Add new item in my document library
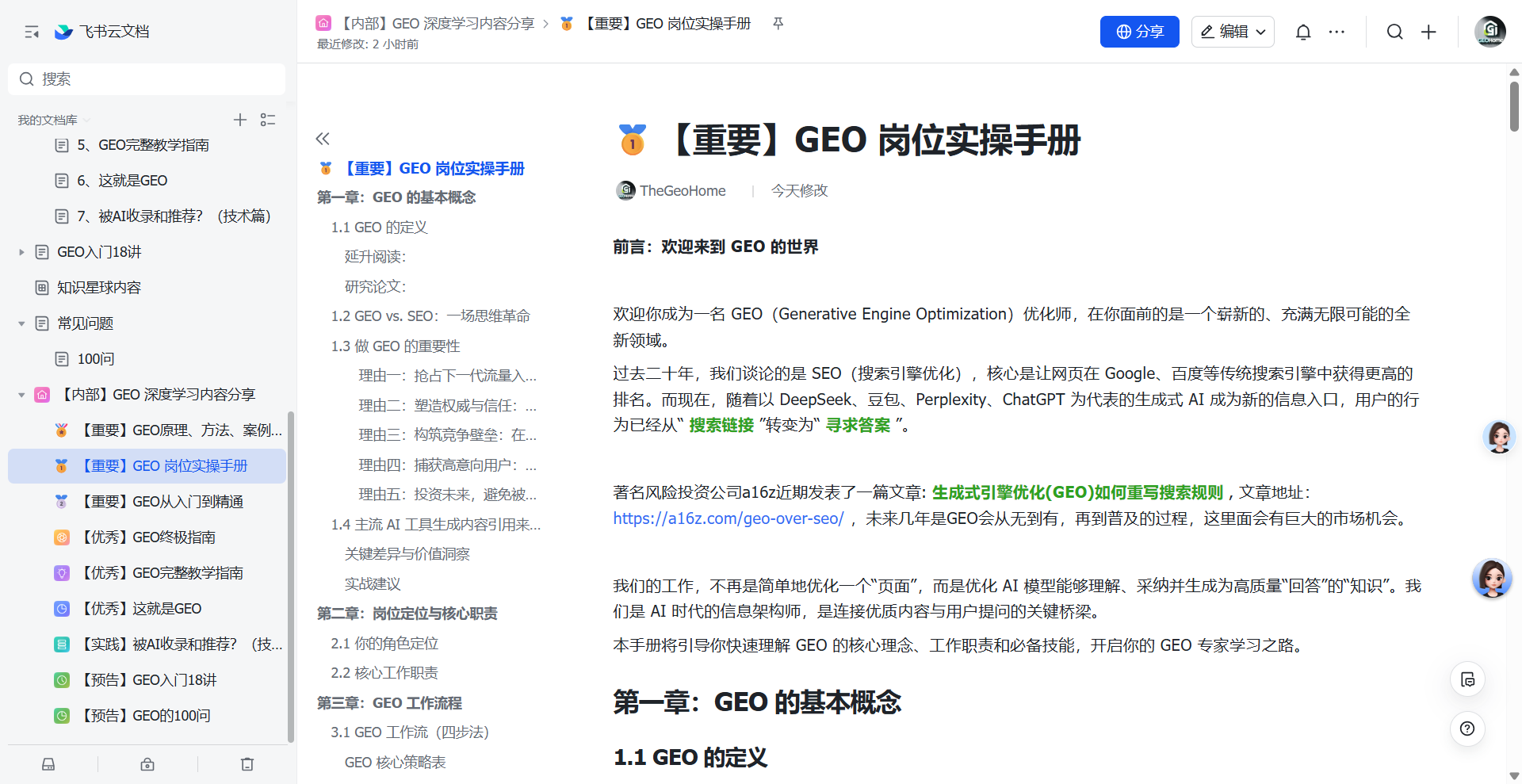 [240, 120]
